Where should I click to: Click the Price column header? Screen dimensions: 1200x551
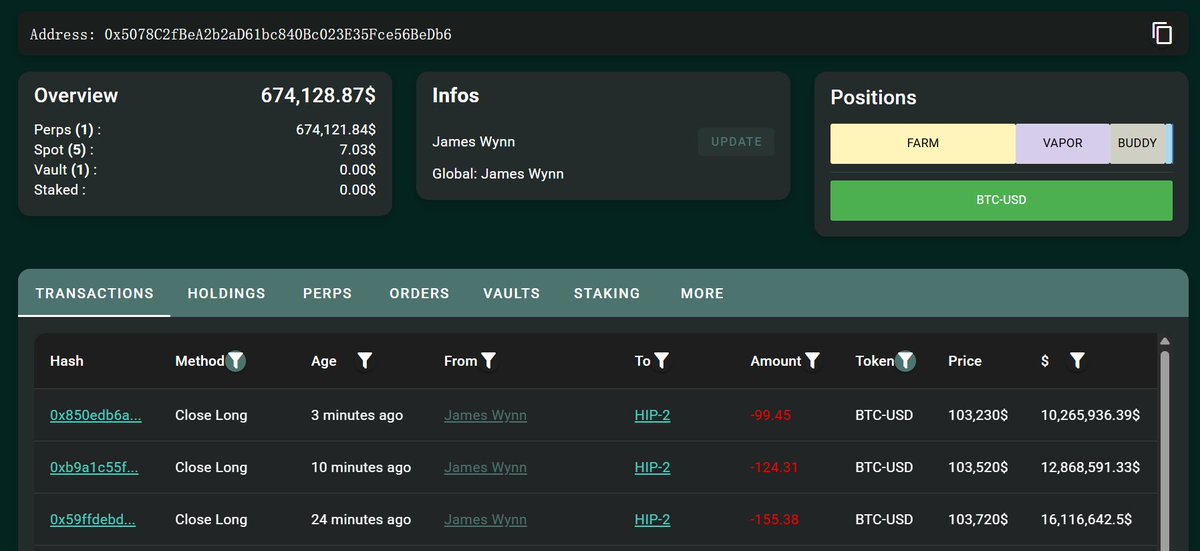(x=965, y=361)
